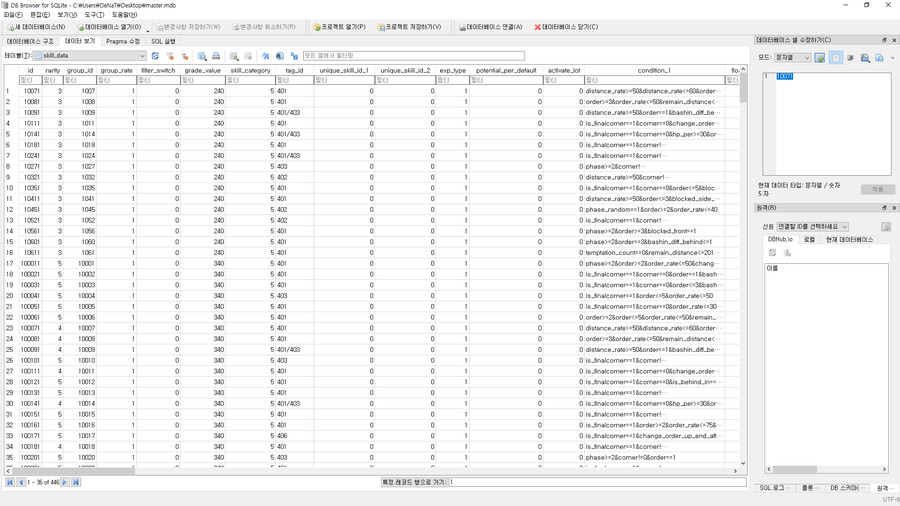Click the skill_category column header
This screenshot has width=900, height=506.
250,70
